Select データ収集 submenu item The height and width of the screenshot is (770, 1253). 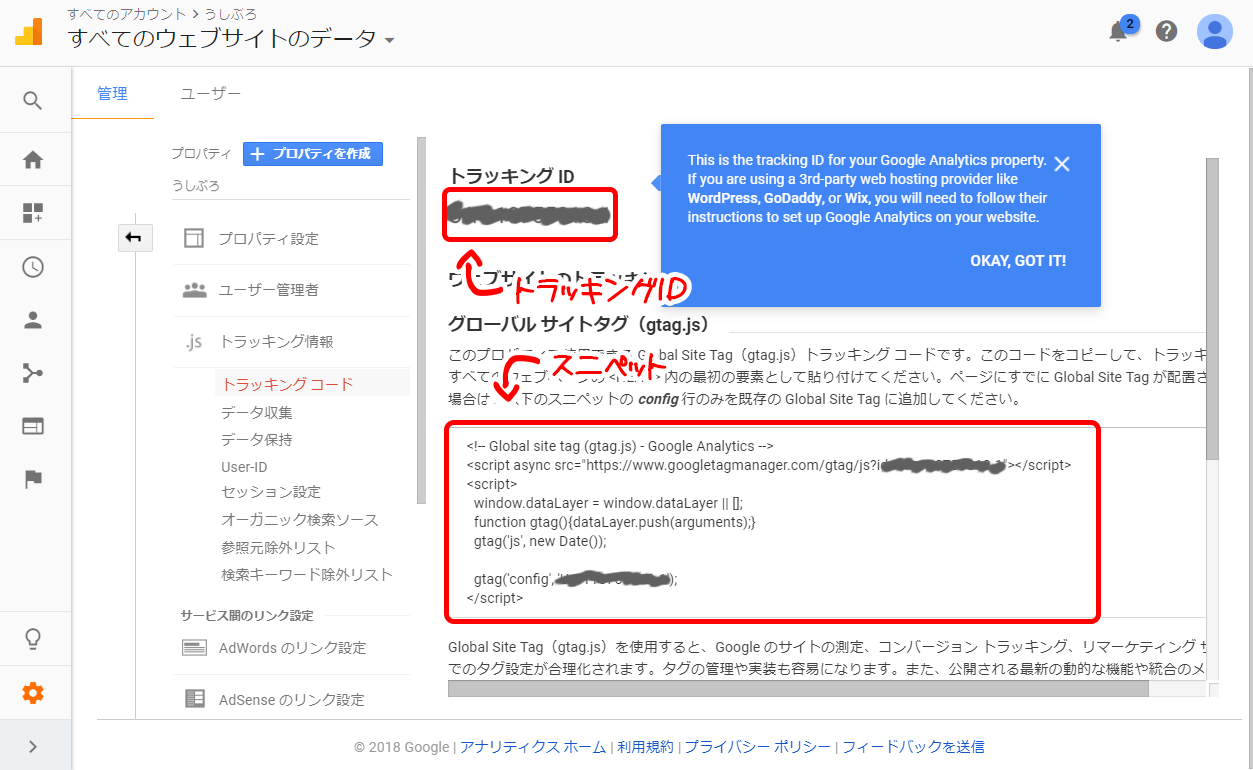(x=257, y=412)
